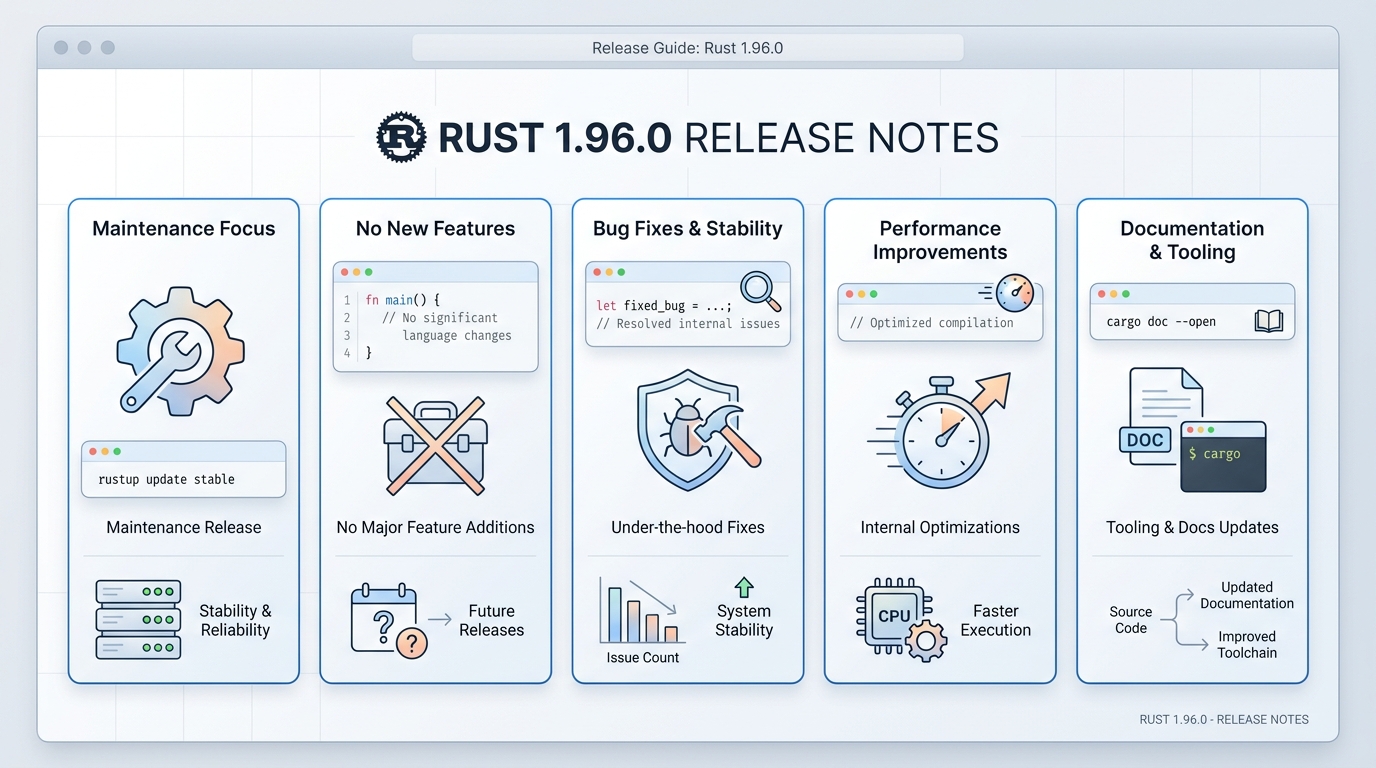
Task: Click the 'Improved Toolchain' label
Action: (1247, 644)
